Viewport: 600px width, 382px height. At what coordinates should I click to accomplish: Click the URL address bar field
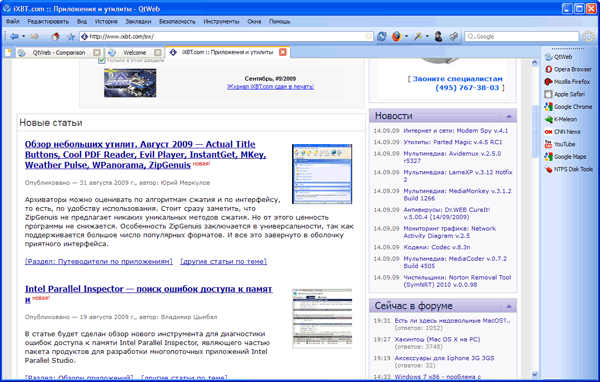pyautogui.click(x=226, y=36)
